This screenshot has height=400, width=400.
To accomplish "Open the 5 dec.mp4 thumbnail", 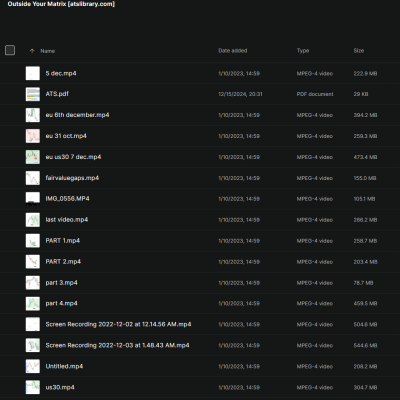I will 33,73.
